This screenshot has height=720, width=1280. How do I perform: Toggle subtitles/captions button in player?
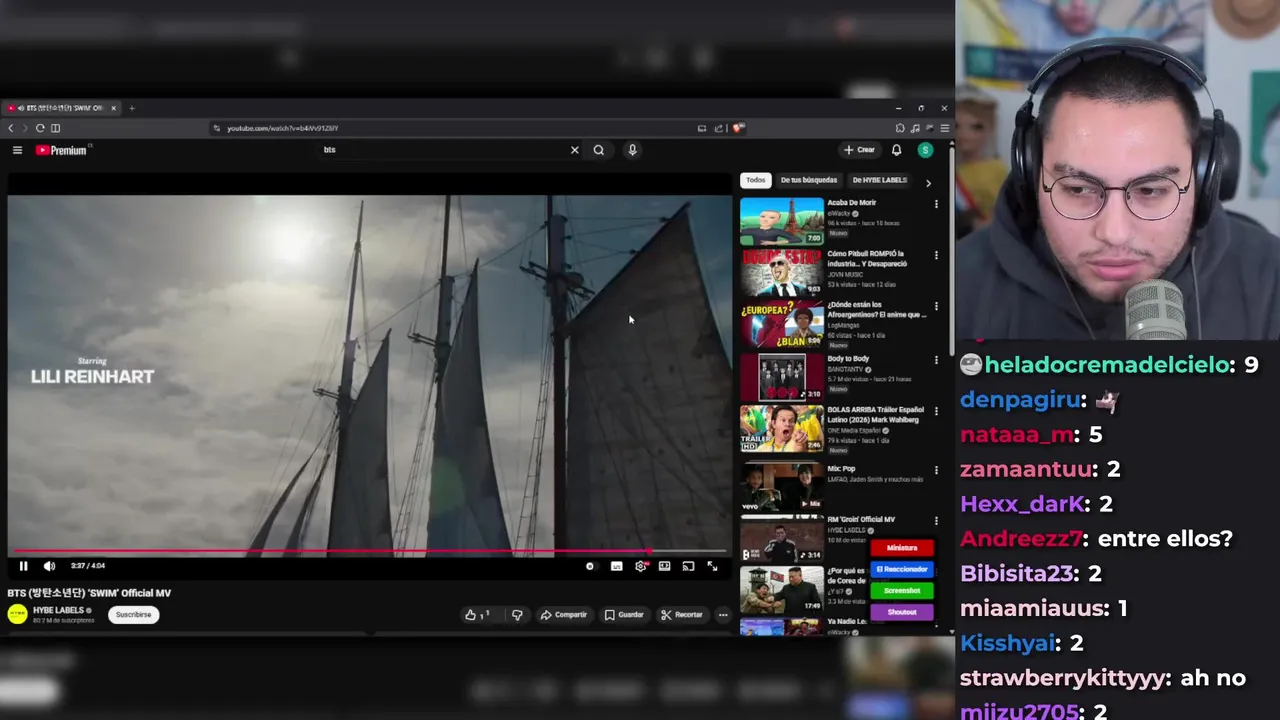pos(616,566)
